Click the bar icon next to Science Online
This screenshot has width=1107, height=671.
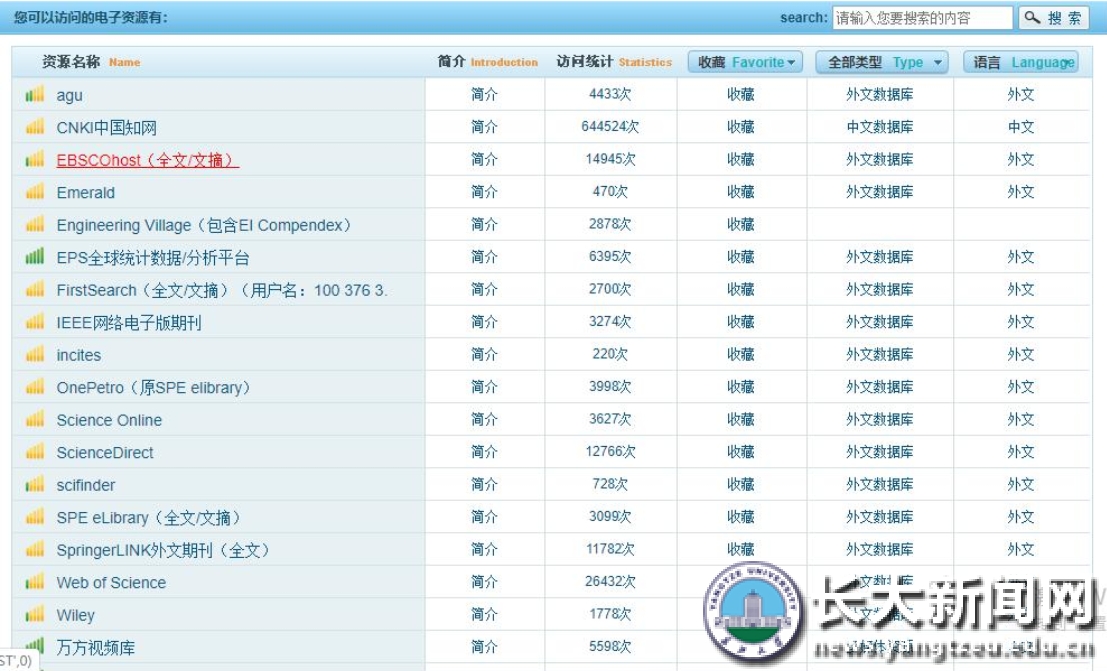pos(35,419)
